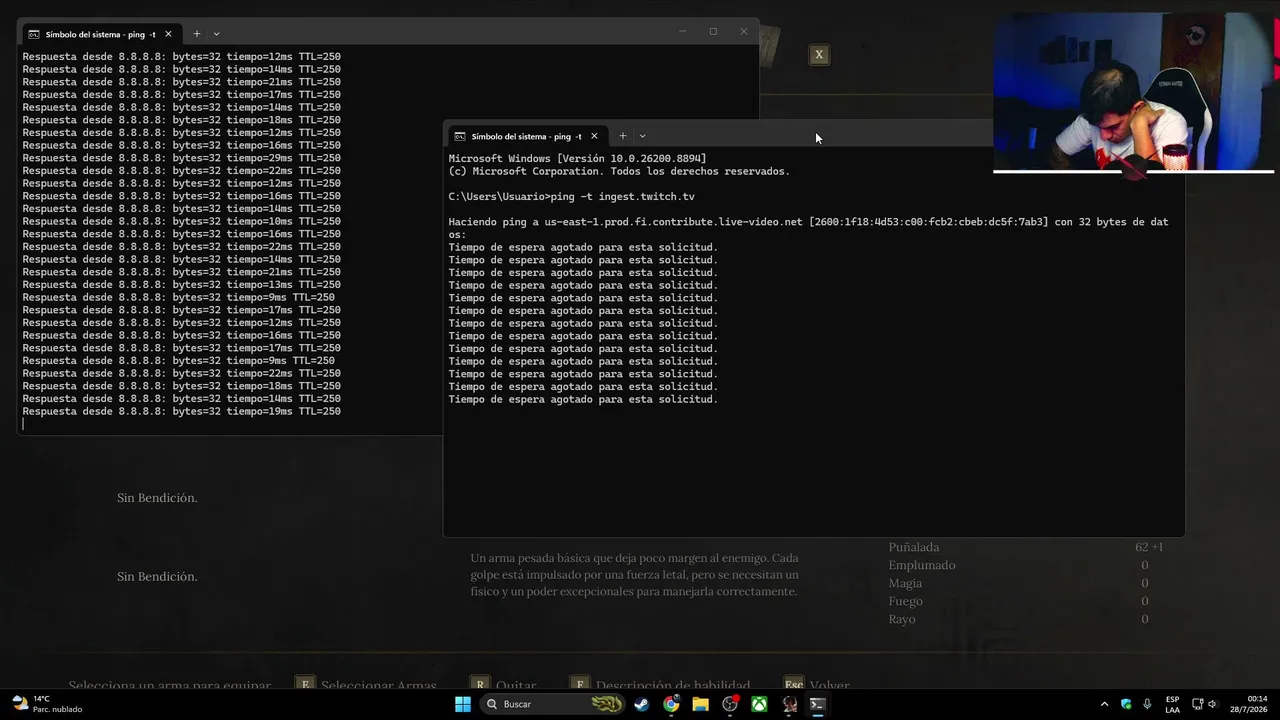Screen dimensions: 1280x720
Task: Click the Rayo stat row
Action: pos(1018,619)
